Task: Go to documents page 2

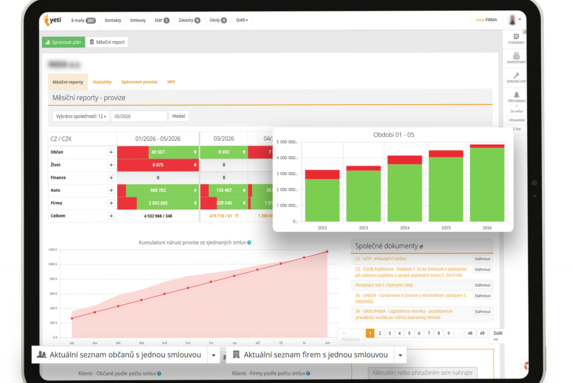Action: point(380,333)
